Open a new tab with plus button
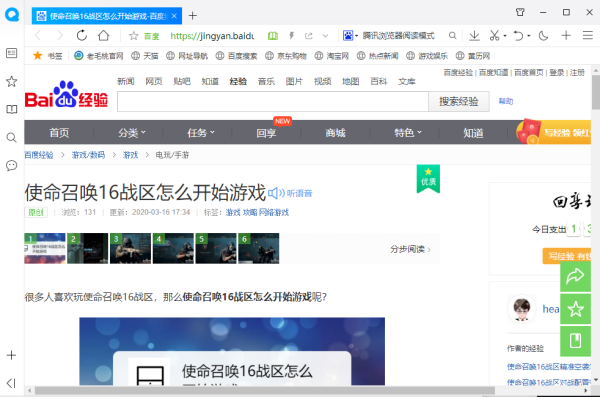The width and height of the screenshot is (600, 397). (x=193, y=16)
